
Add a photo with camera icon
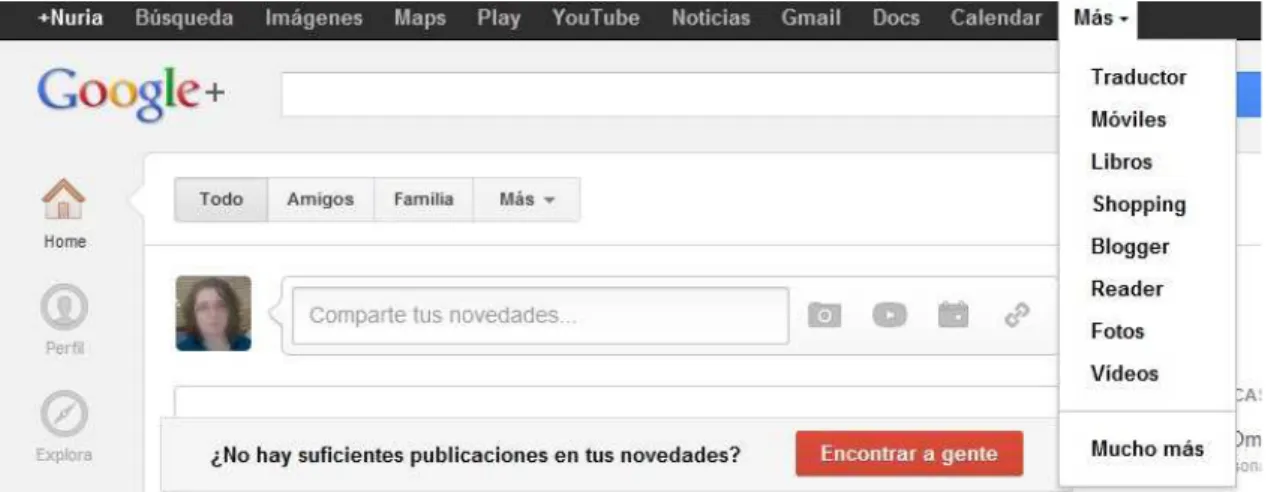[x=824, y=315]
